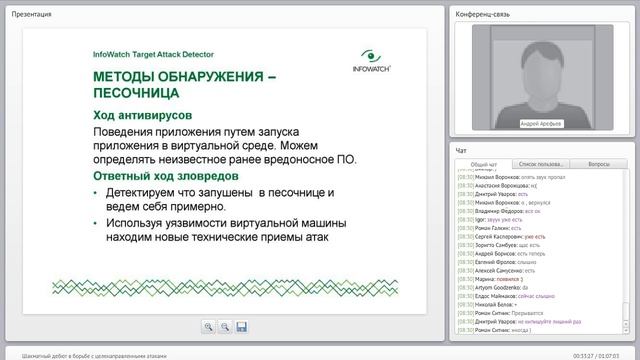Click 'InfoWatch Target Attack Detector' slide header
Image resolution: width=640 pixels, height=360 pixels.
[x=153, y=54]
